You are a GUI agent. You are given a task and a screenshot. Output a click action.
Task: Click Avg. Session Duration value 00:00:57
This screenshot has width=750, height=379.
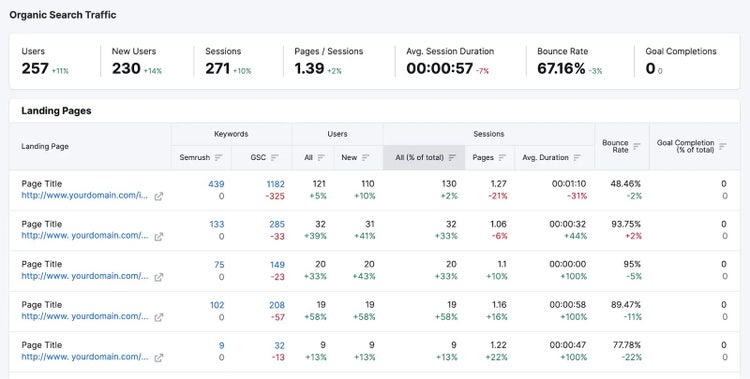pyautogui.click(x=440, y=68)
